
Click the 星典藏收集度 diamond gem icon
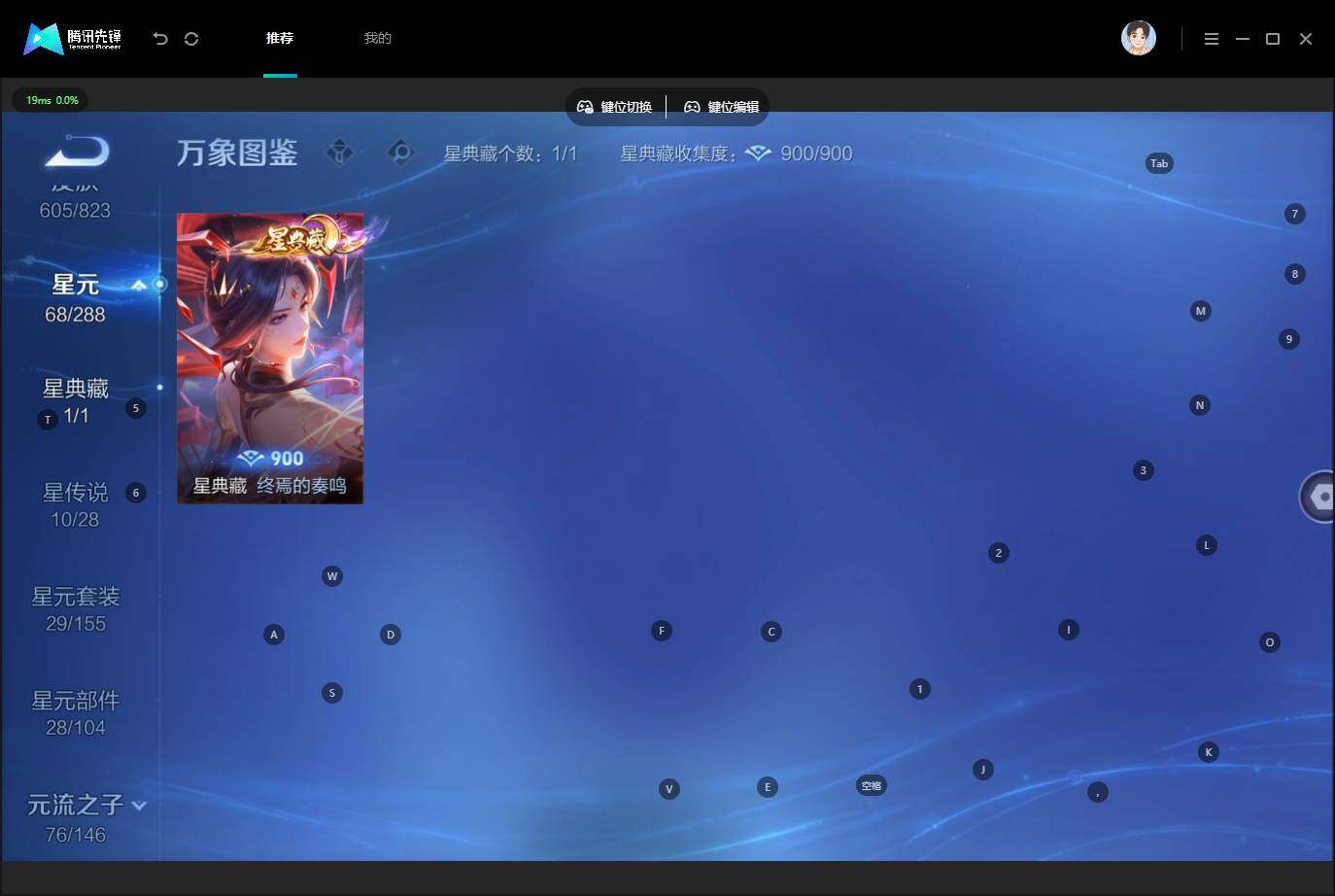758,154
